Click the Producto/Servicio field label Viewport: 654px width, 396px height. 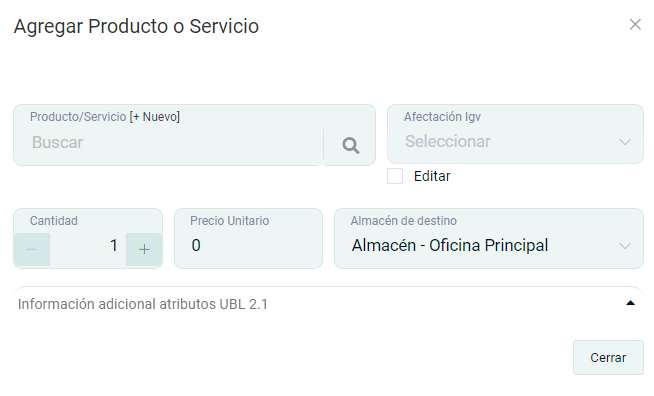click(78, 116)
